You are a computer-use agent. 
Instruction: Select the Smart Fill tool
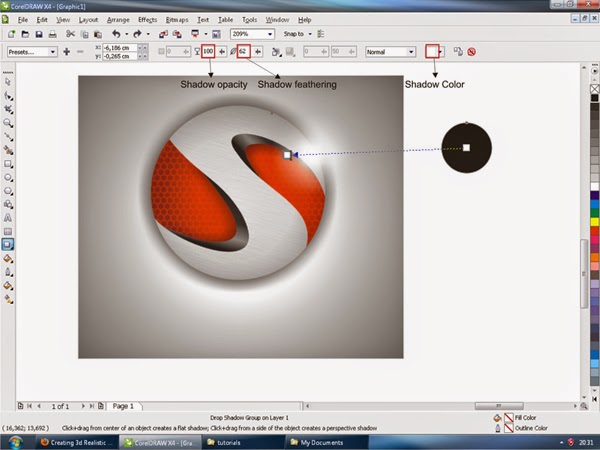click(x=8, y=150)
